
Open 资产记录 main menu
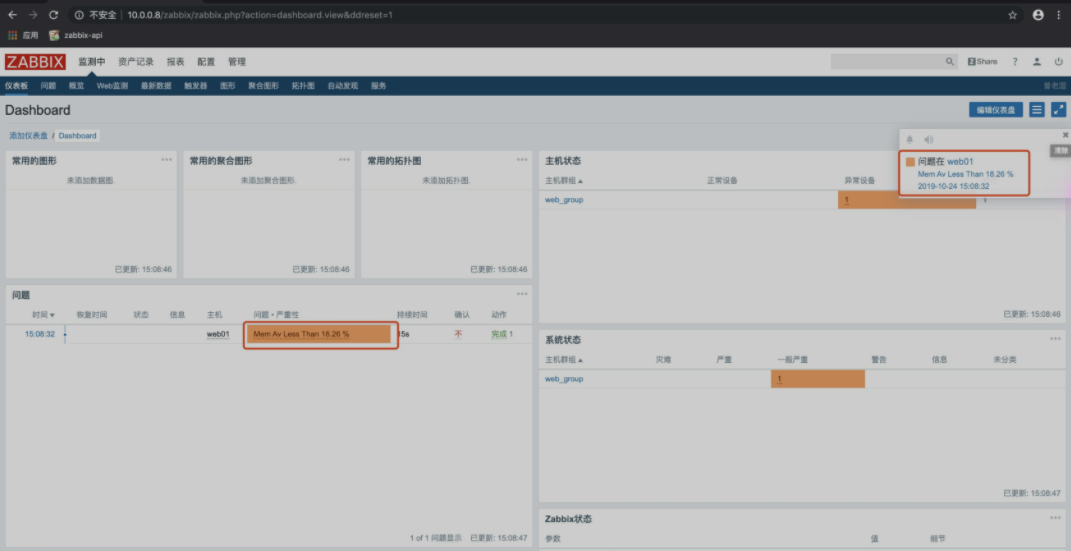coord(136,61)
